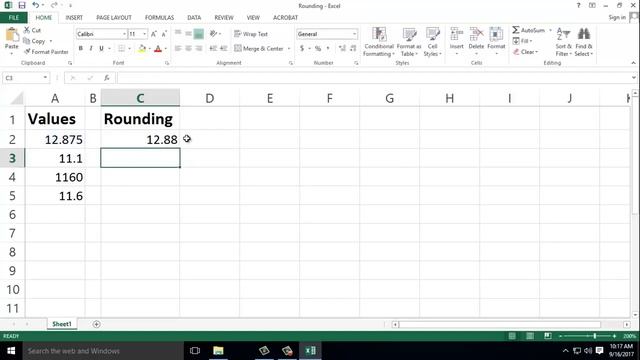640x360 pixels.
Task: Toggle middle align button
Action: coord(188,34)
